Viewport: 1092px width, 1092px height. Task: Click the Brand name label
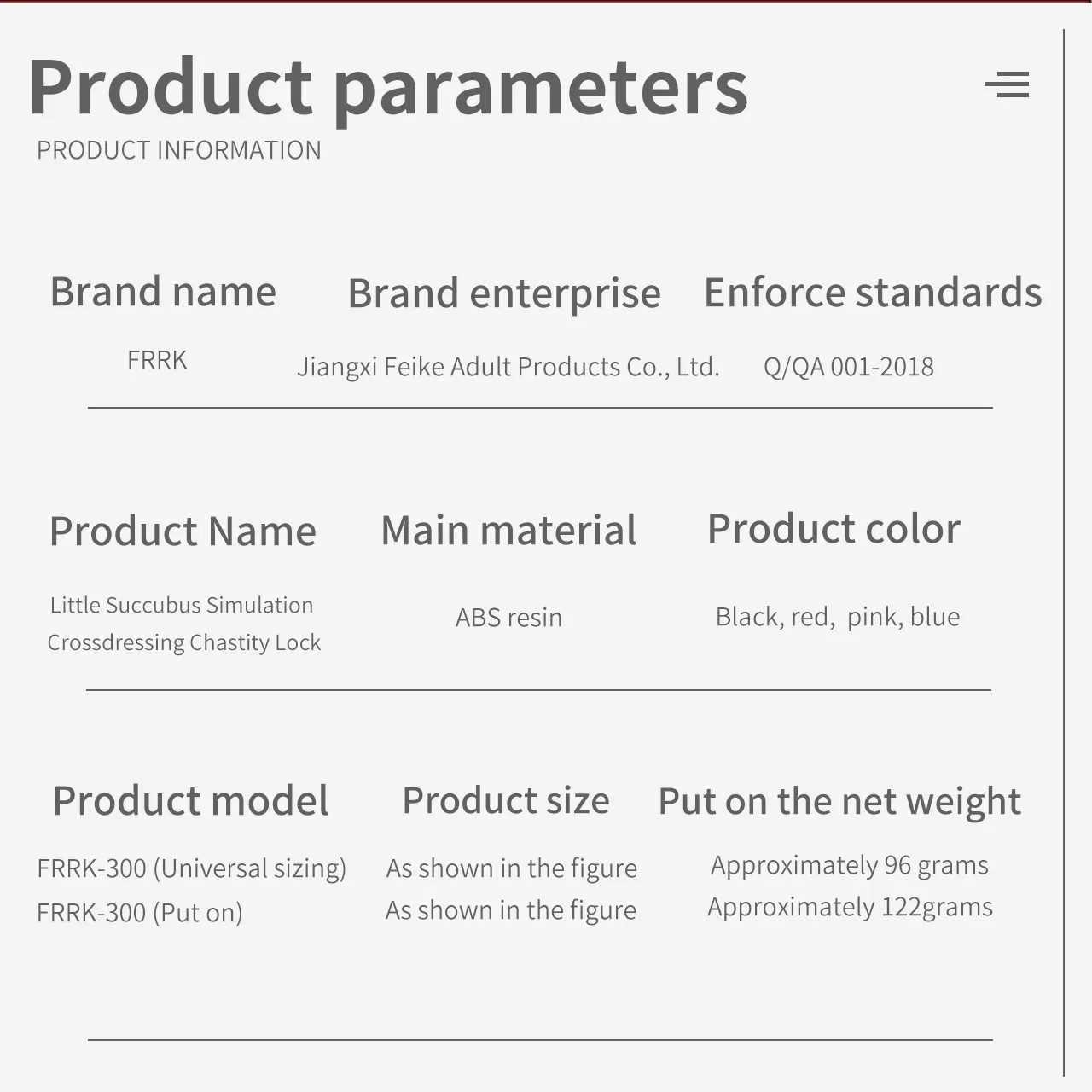click(163, 292)
